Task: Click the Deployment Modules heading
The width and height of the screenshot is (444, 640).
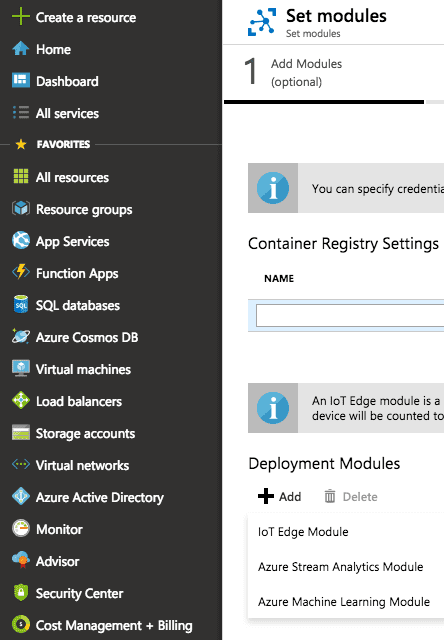Action: coord(324,464)
